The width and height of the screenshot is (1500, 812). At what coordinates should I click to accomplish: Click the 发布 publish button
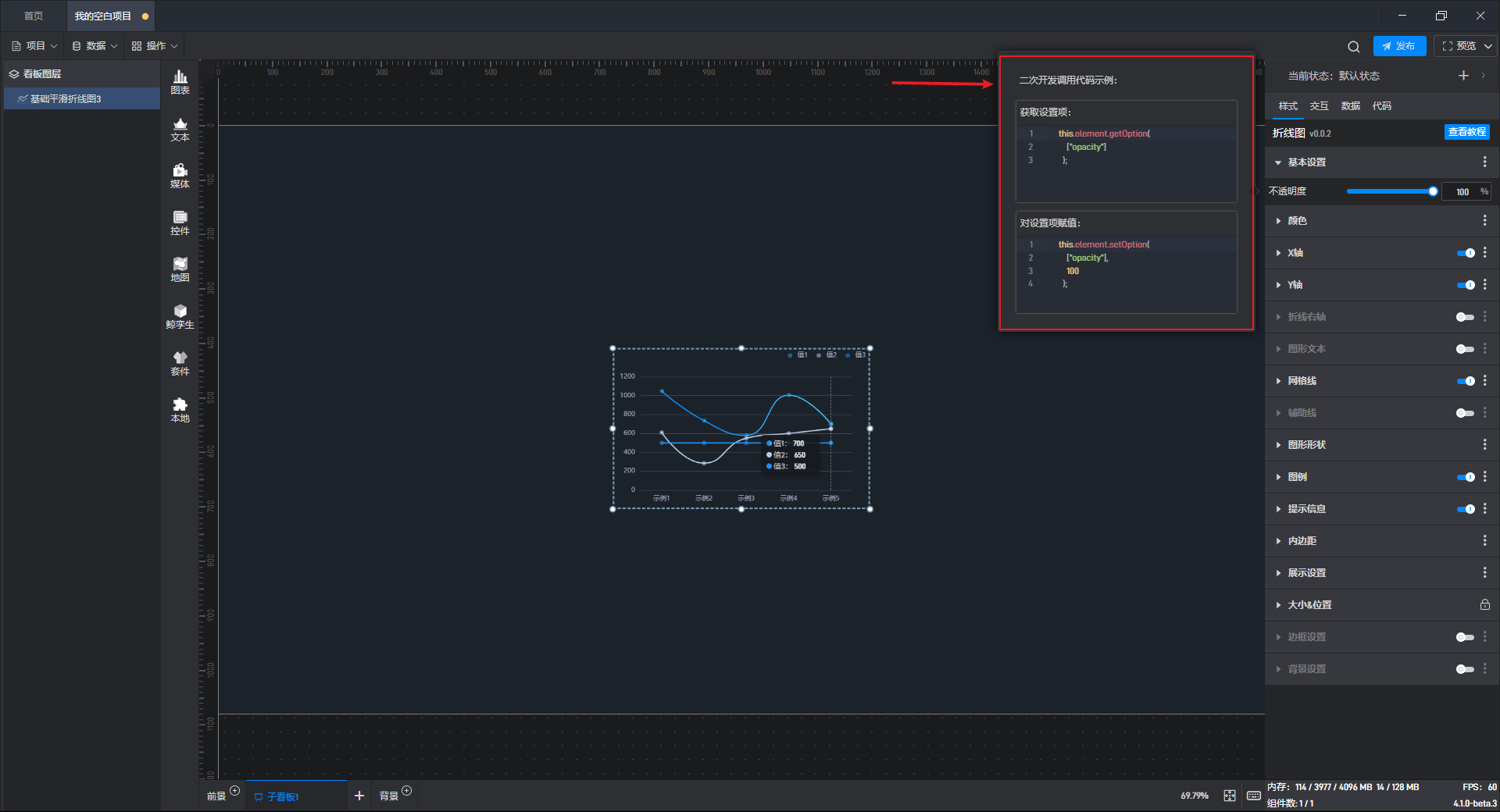(1399, 46)
